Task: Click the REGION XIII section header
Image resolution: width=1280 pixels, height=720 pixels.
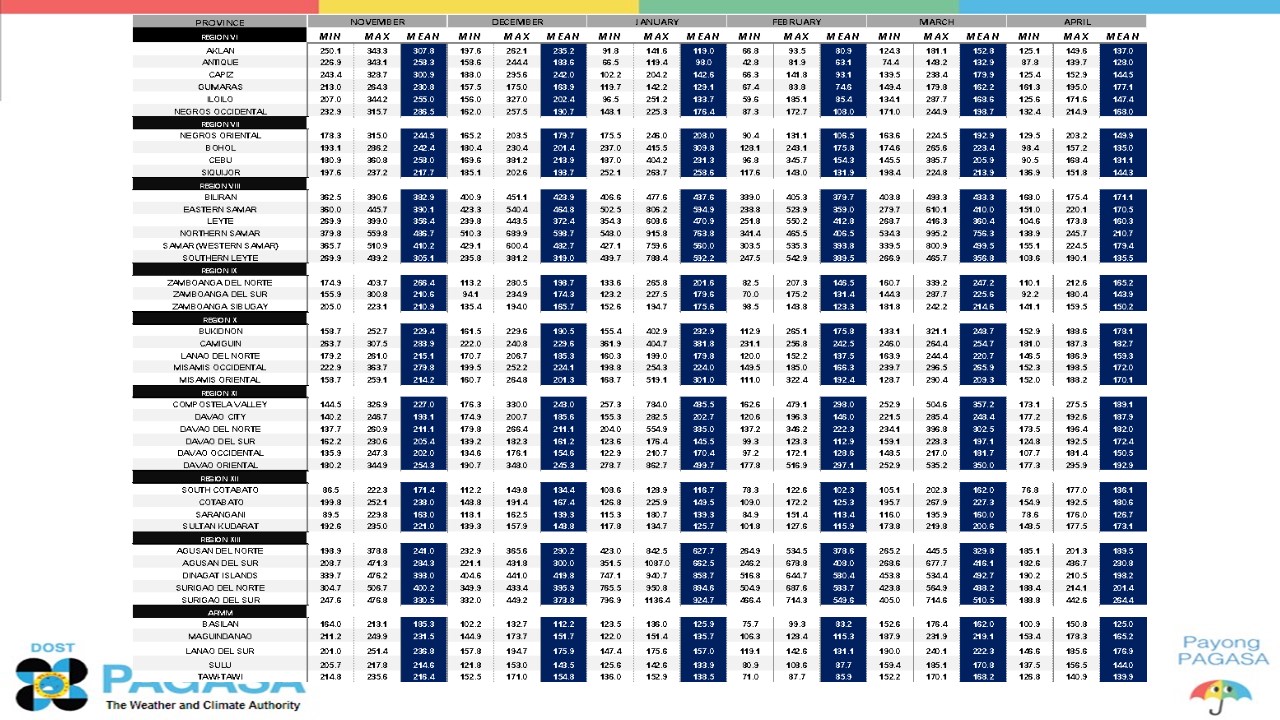Action: [x=220, y=539]
